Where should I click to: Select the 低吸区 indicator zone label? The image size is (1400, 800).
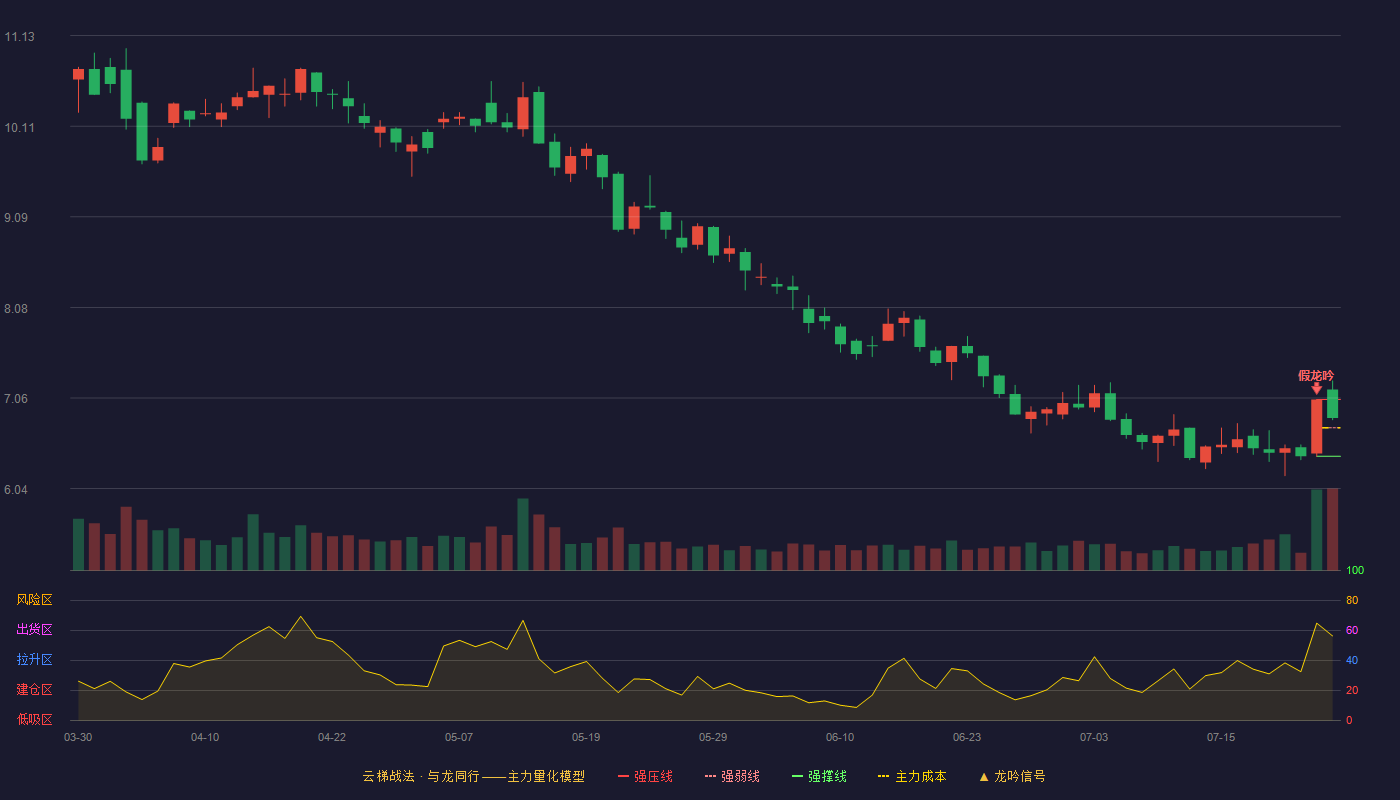(34, 719)
